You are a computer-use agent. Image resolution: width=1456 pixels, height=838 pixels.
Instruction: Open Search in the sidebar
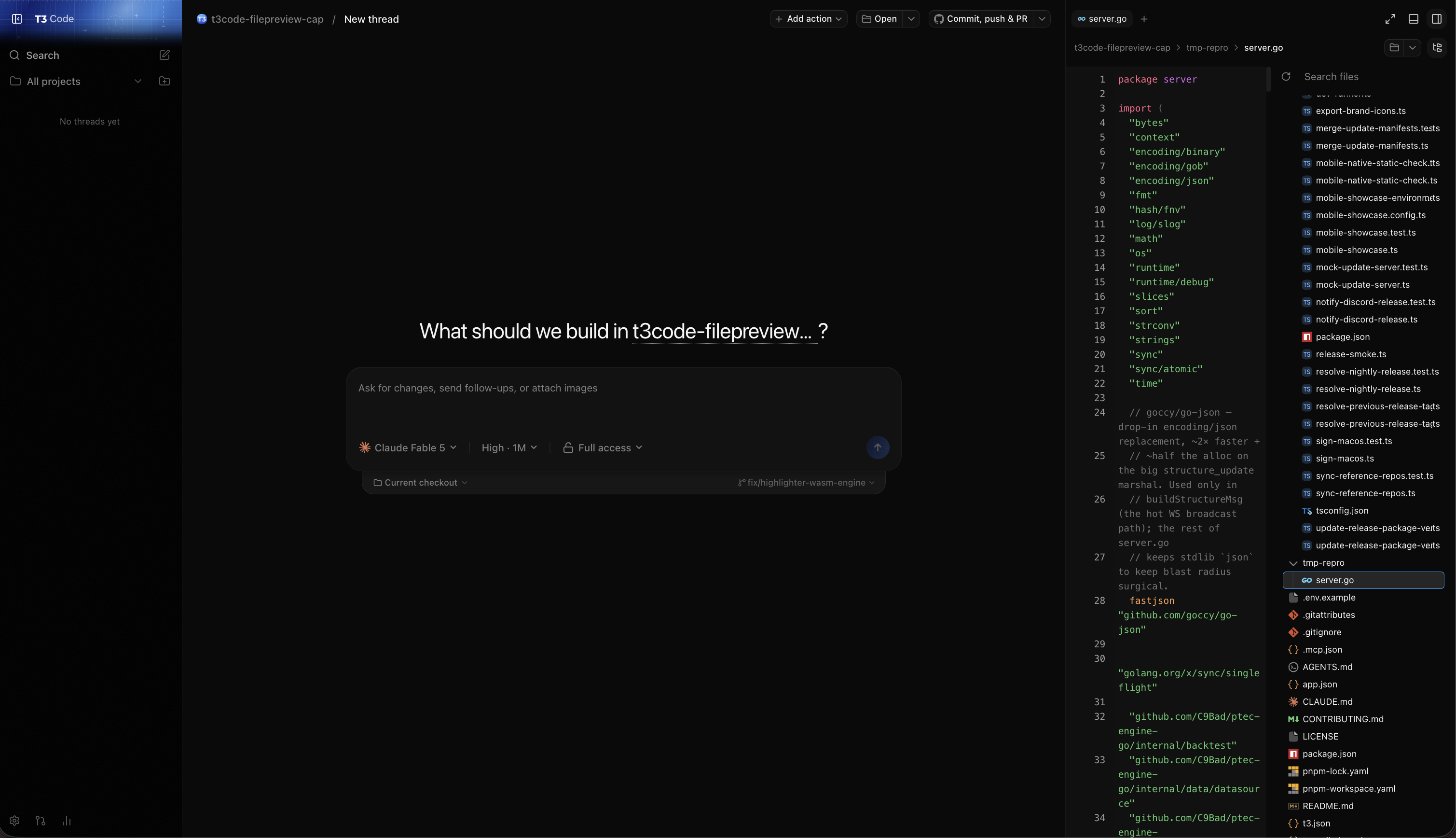click(x=42, y=55)
